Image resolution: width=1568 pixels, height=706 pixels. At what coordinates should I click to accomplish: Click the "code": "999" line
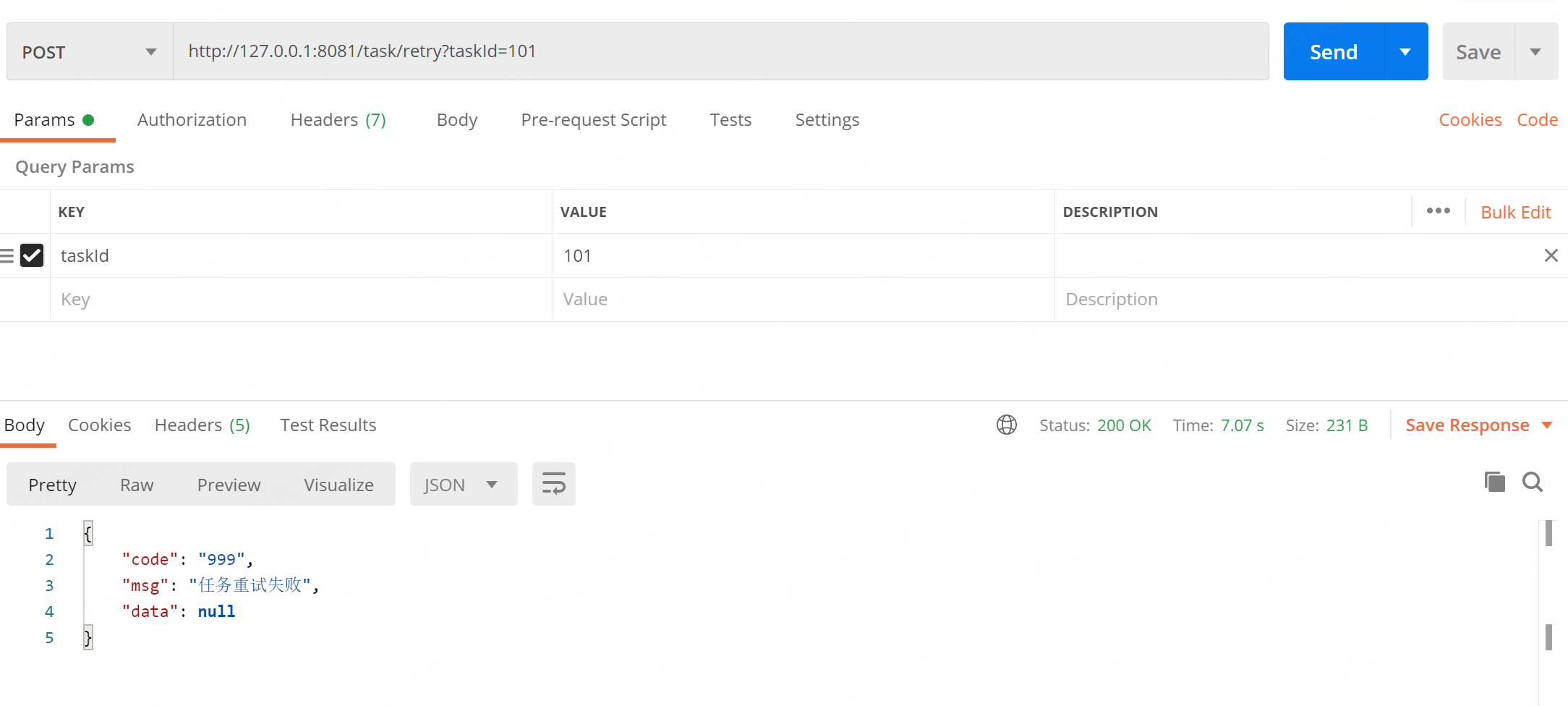(x=187, y=559)
